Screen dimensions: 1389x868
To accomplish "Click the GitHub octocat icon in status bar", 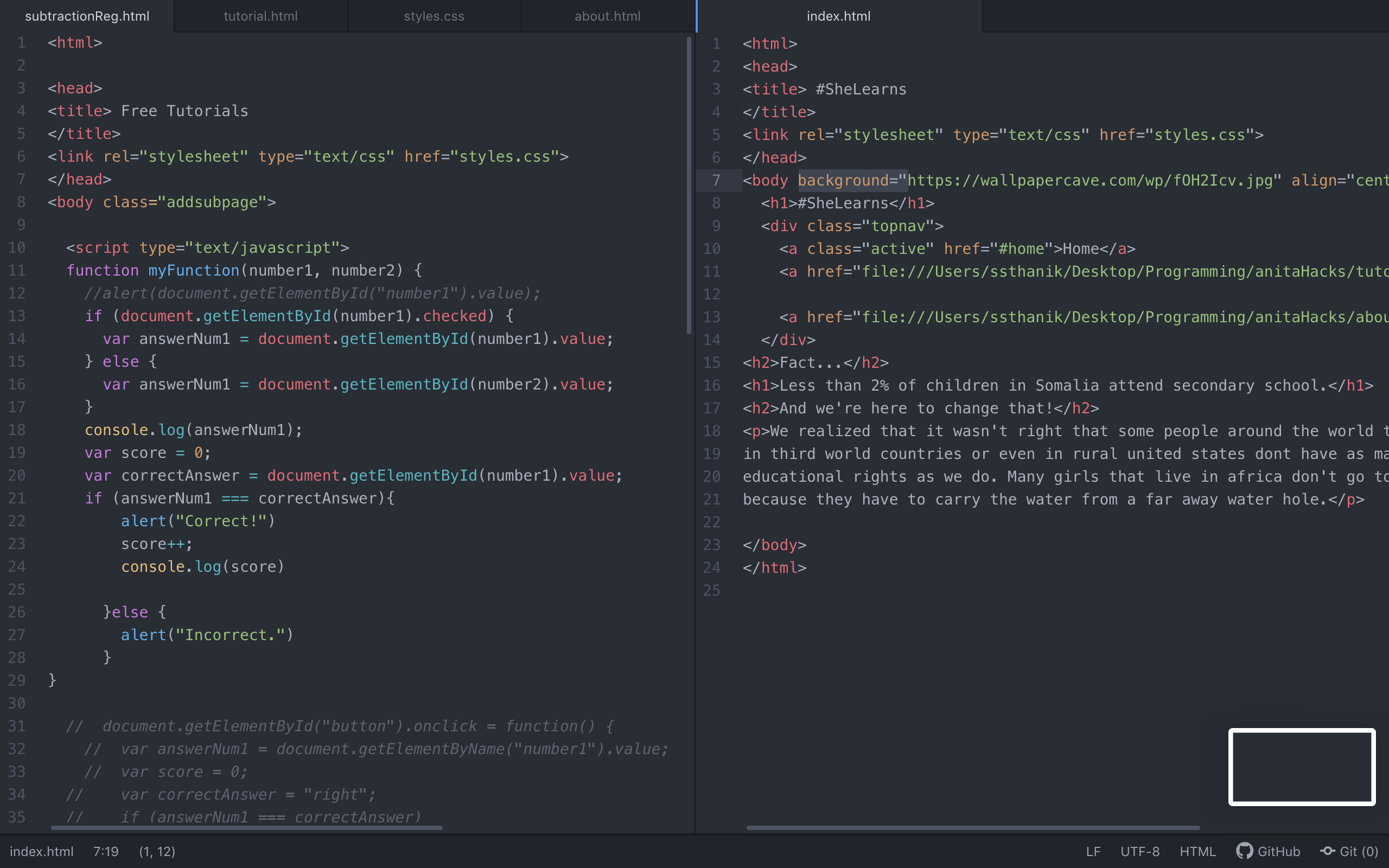I will pos(1244,851).
